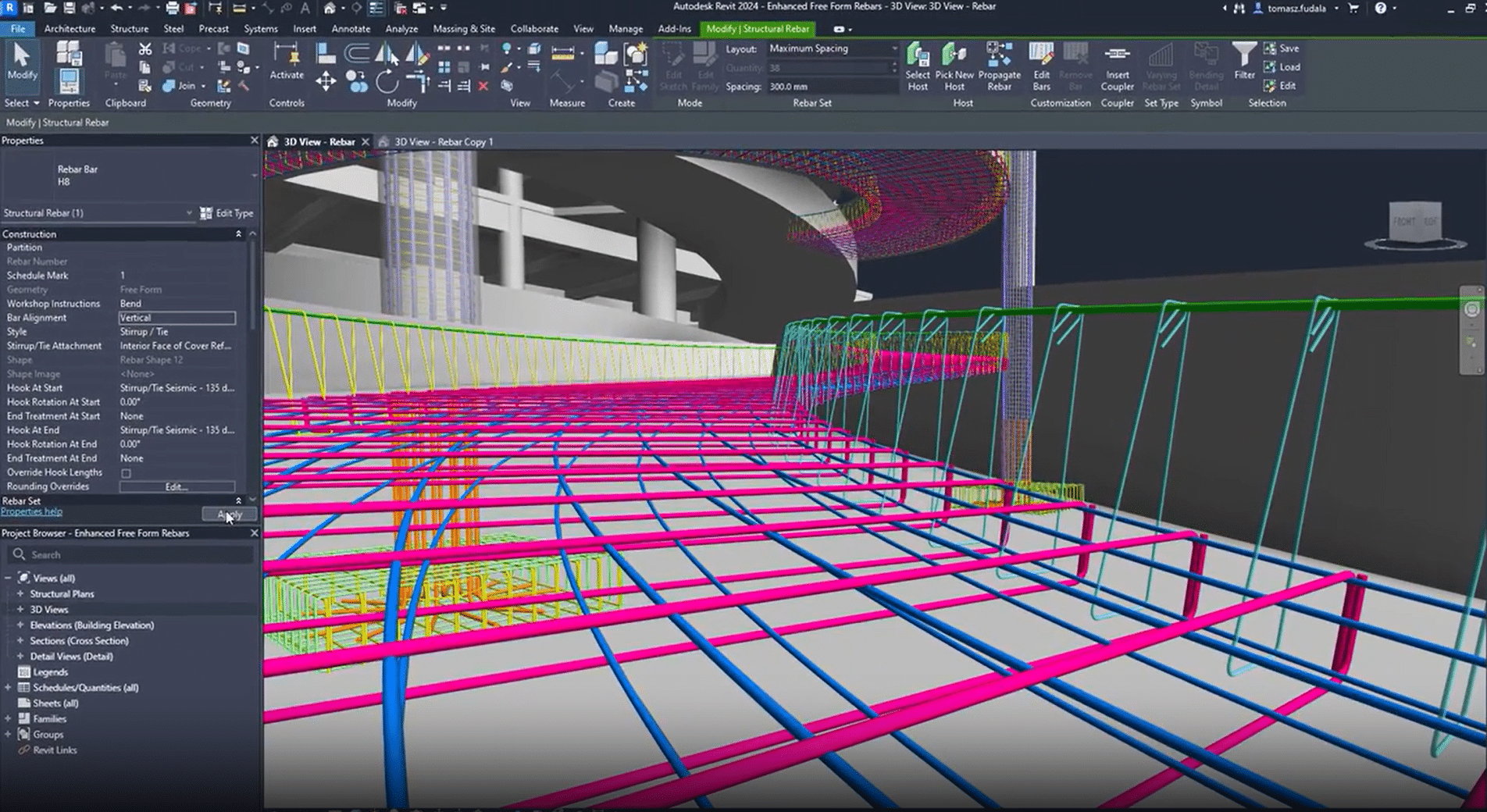Select Mirror - Pick Axis tool

point(387,53)
